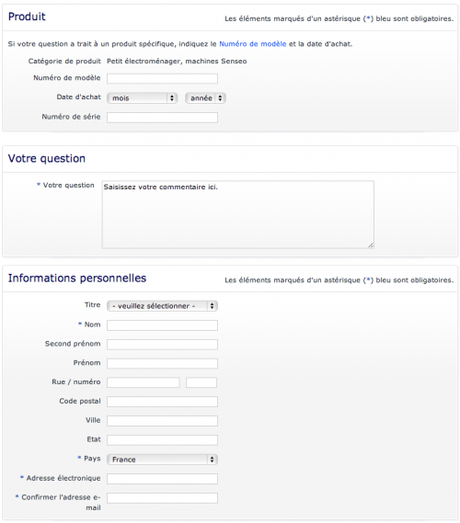
Task: Click the Numéro de série input field
Action: (x=162, y=117)
